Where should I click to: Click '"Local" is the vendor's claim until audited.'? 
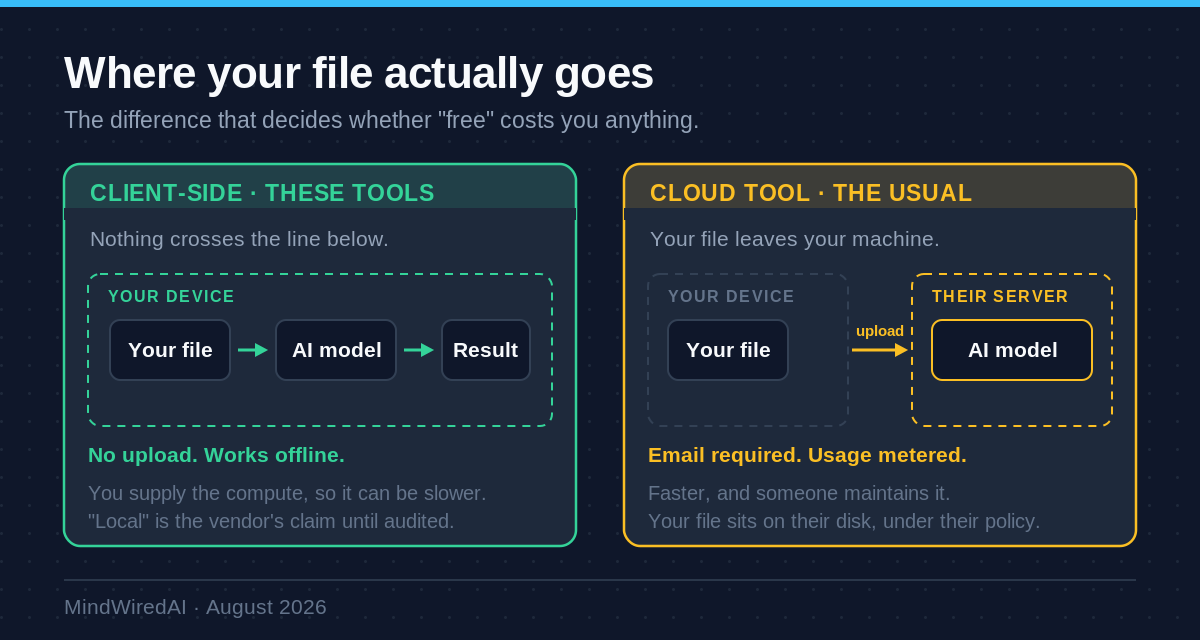tap(271, 521)
